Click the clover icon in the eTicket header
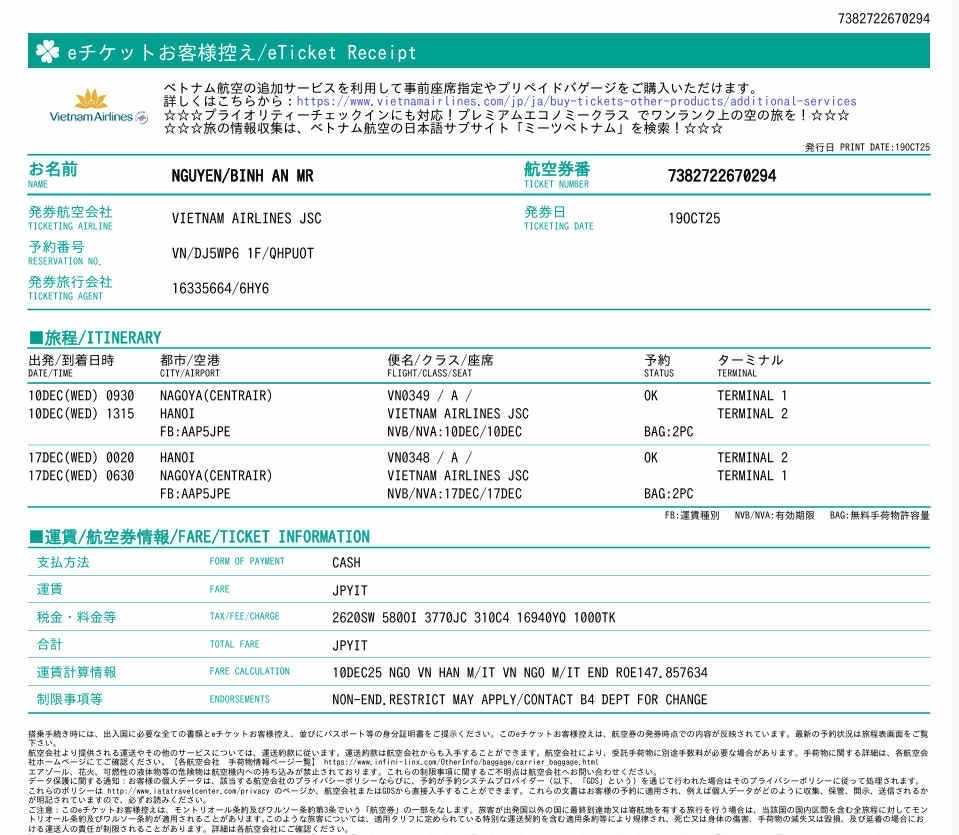The width and height of the screenshot is (959, 835). click(x=47, y=52)
